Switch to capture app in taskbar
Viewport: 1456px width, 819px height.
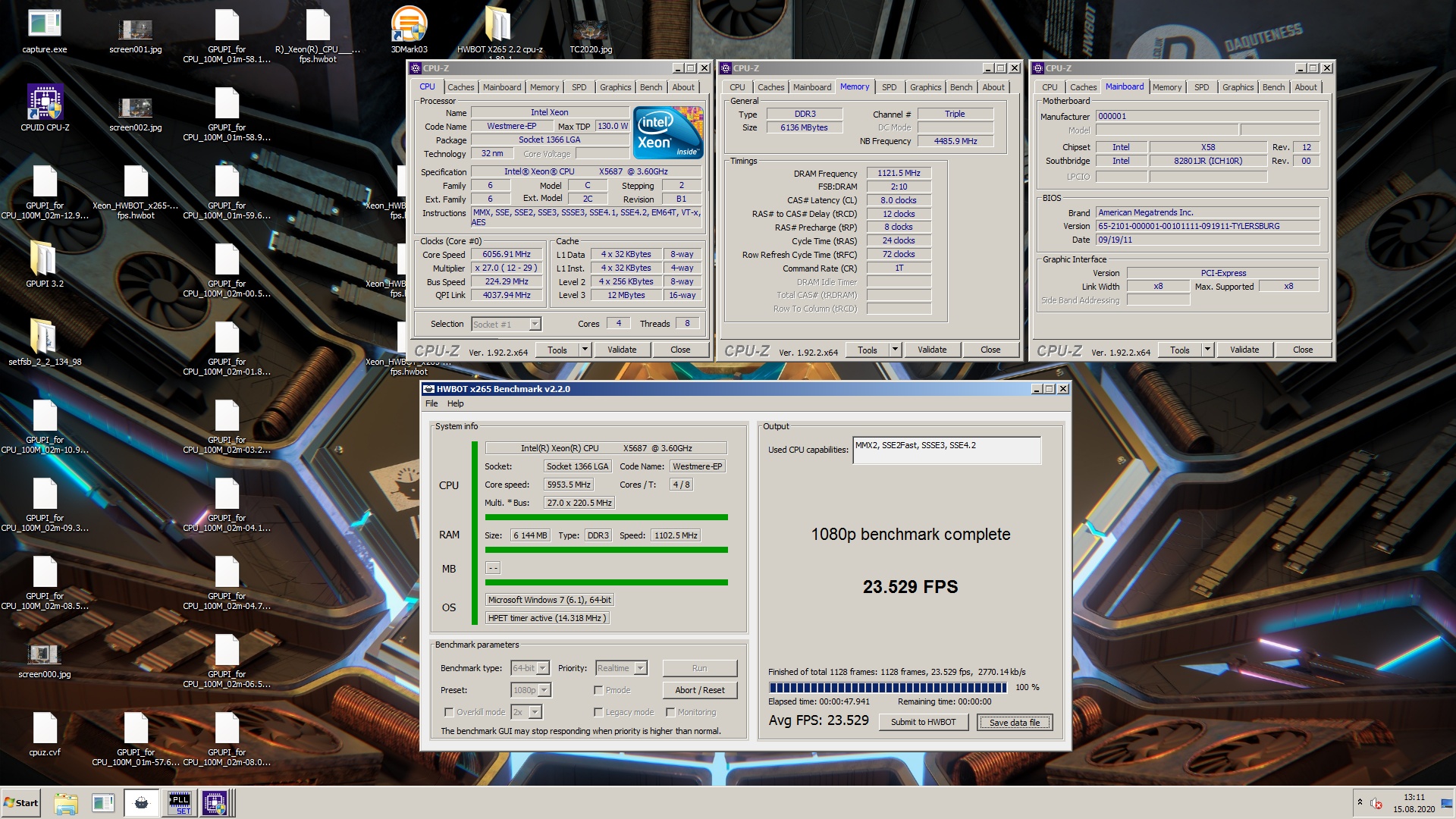(x=103, y=803)
